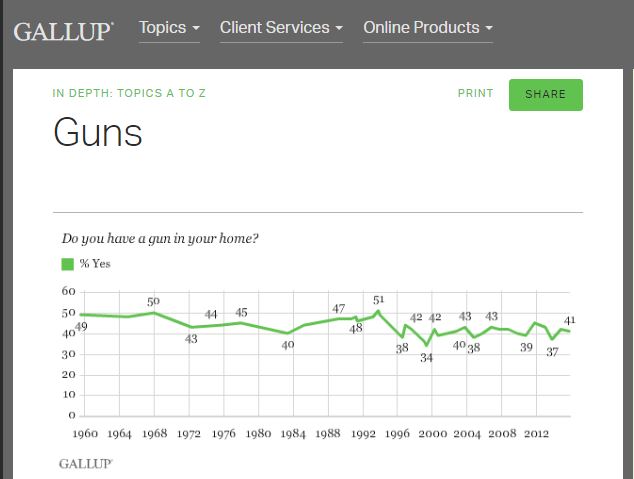The image size is (634, 479).
Task: Open the Topics dropdown menu
Action: (169, 28)
